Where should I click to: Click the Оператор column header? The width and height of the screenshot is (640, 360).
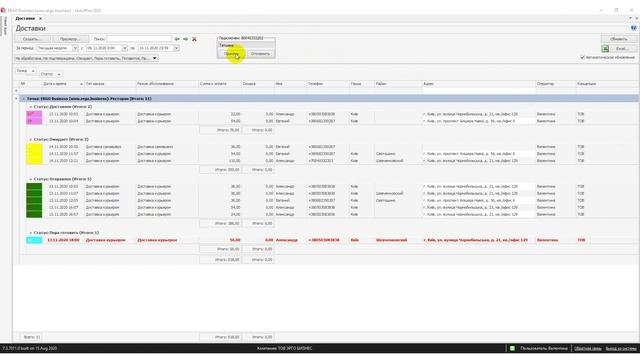click(556, 84)
